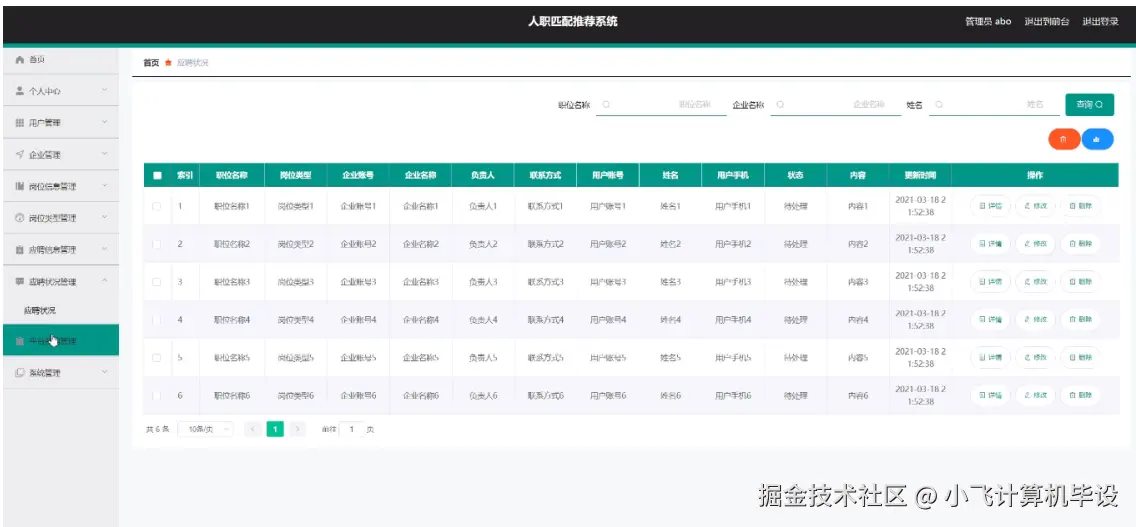Click the 状态 column header
The width and height of the screenshot is (1136, 527).
(x=795, y=175)
